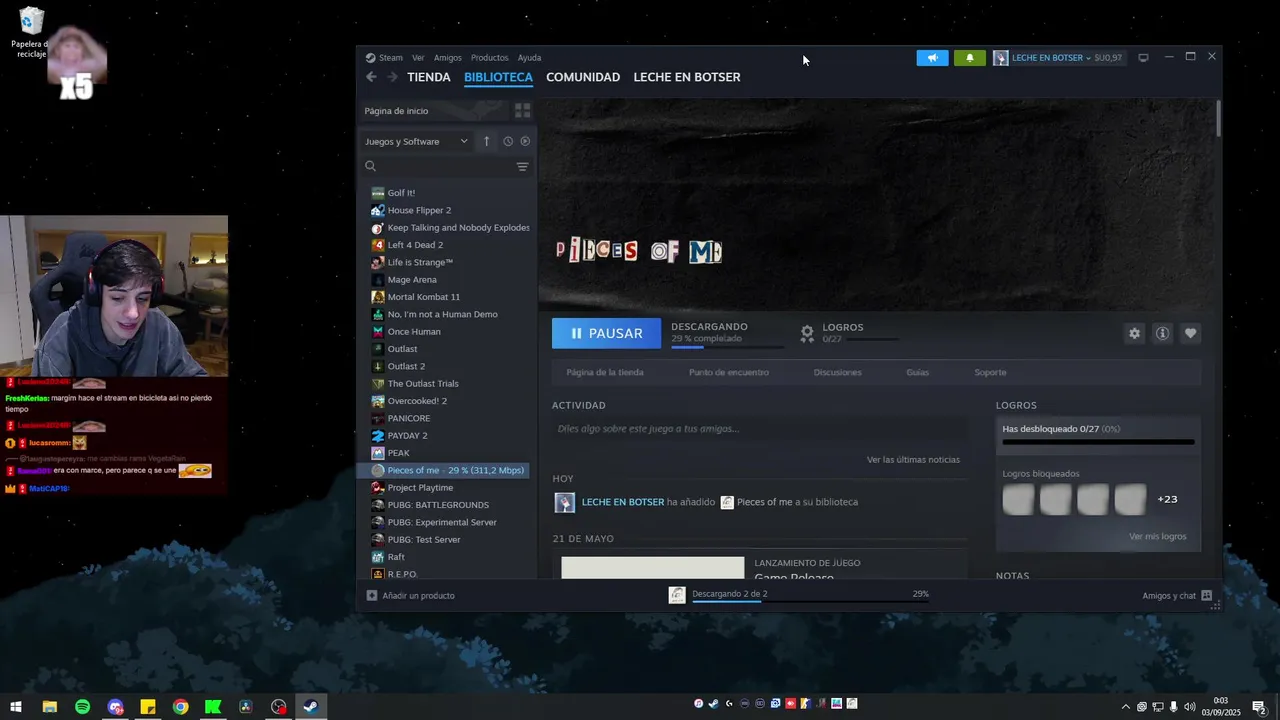Click the library search field
The height and width of the screenshot is (720, 1280).
[445, 167]
